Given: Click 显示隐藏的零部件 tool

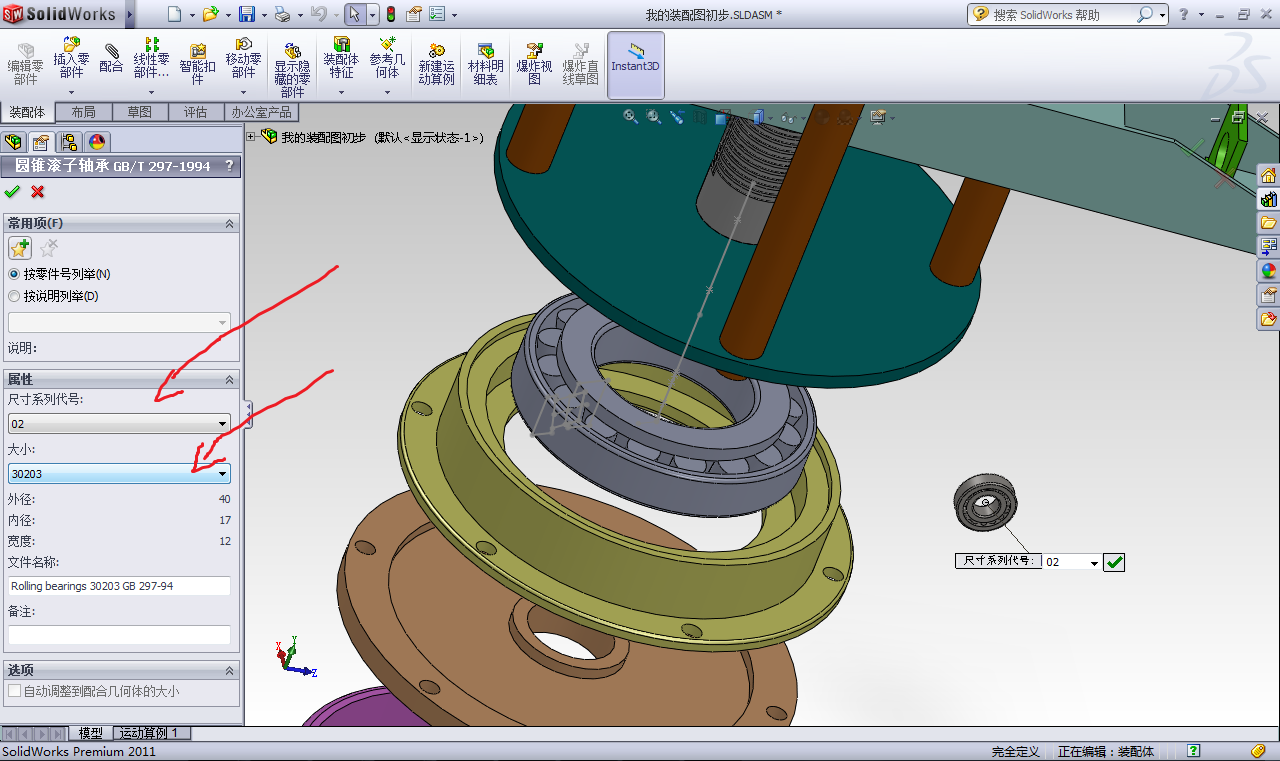Looking at the screenshot, I should click(x=292, y=68).
